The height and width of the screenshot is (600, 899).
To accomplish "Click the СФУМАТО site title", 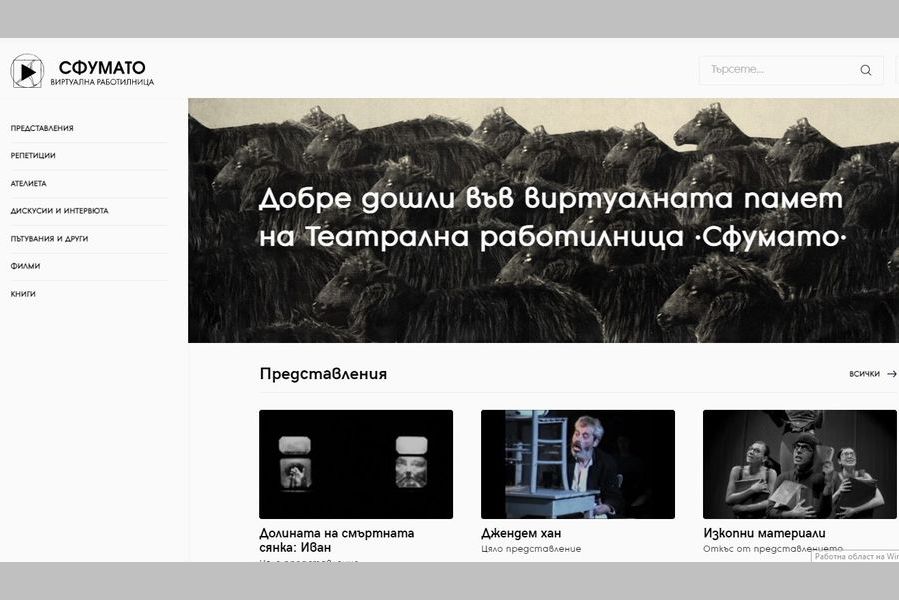I will pos(102,67).
